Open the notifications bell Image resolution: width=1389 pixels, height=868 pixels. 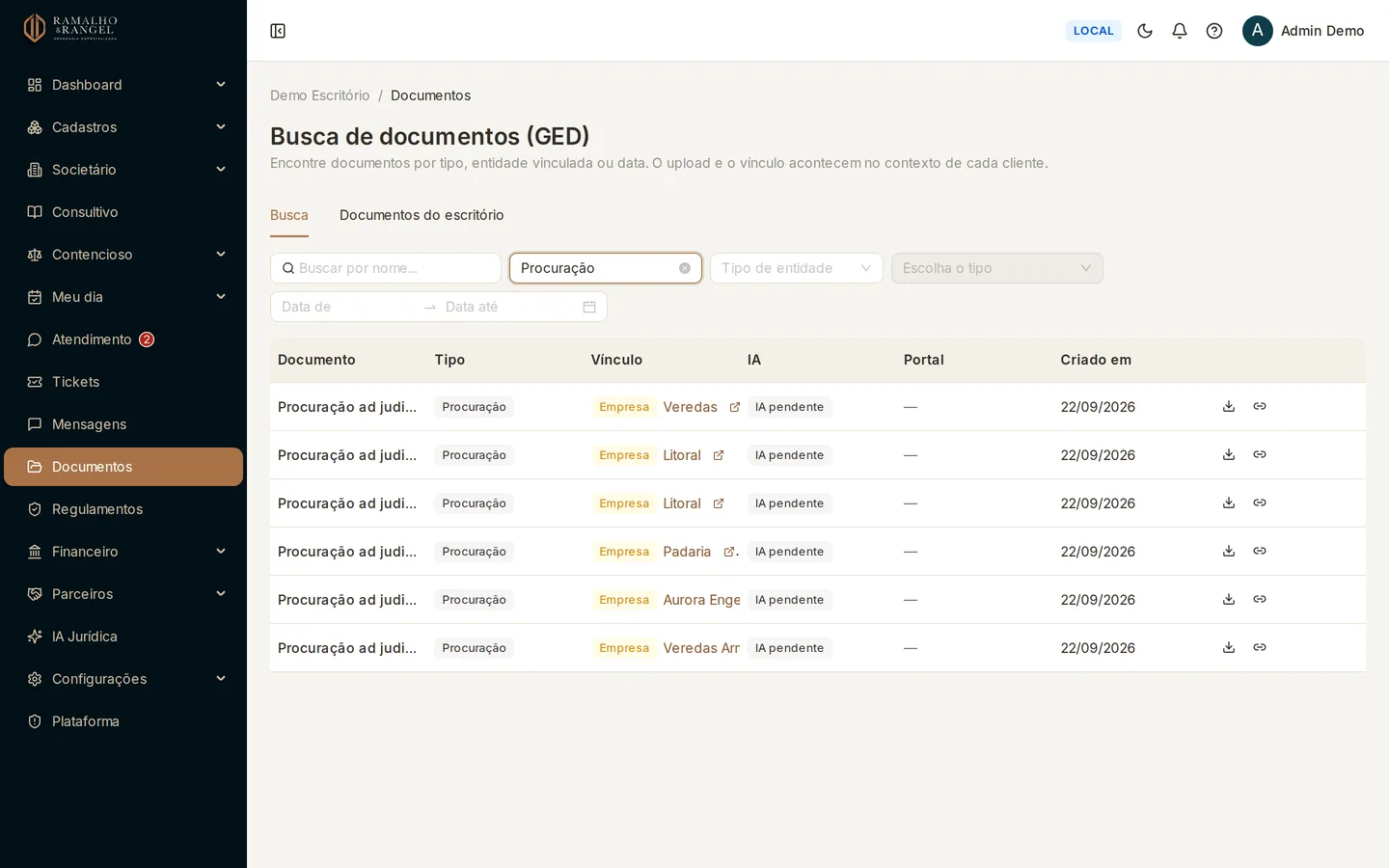[x=1180, y=31]
